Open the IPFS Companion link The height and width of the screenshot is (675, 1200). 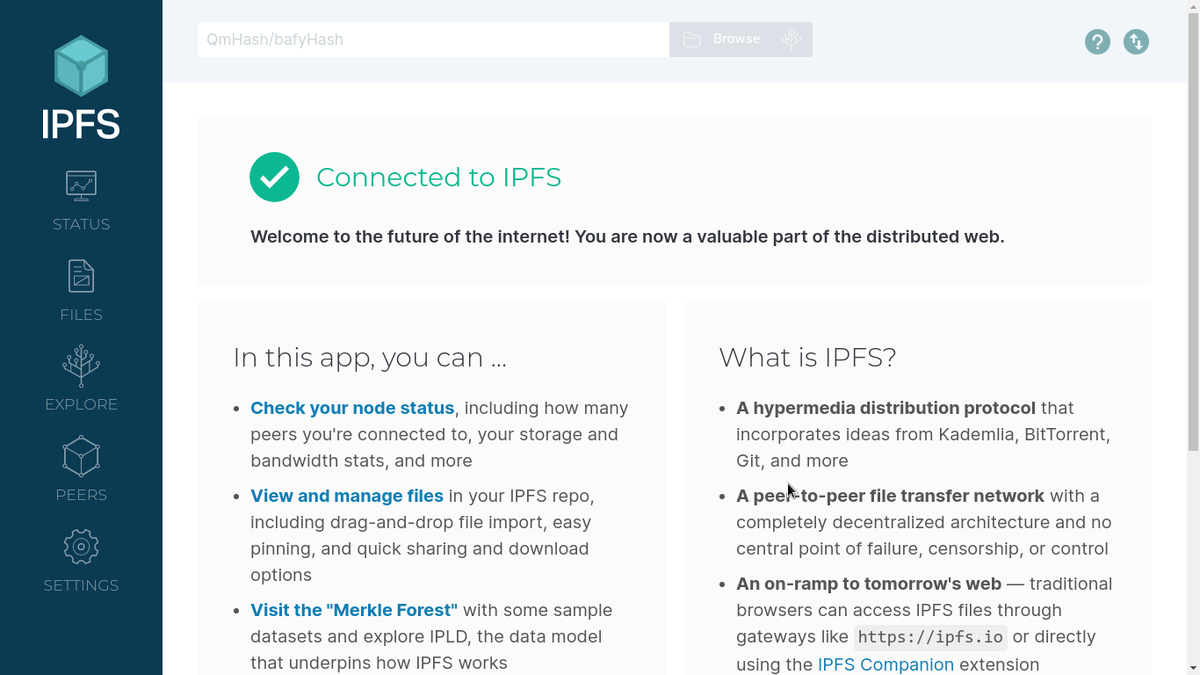tap(886, 664)
